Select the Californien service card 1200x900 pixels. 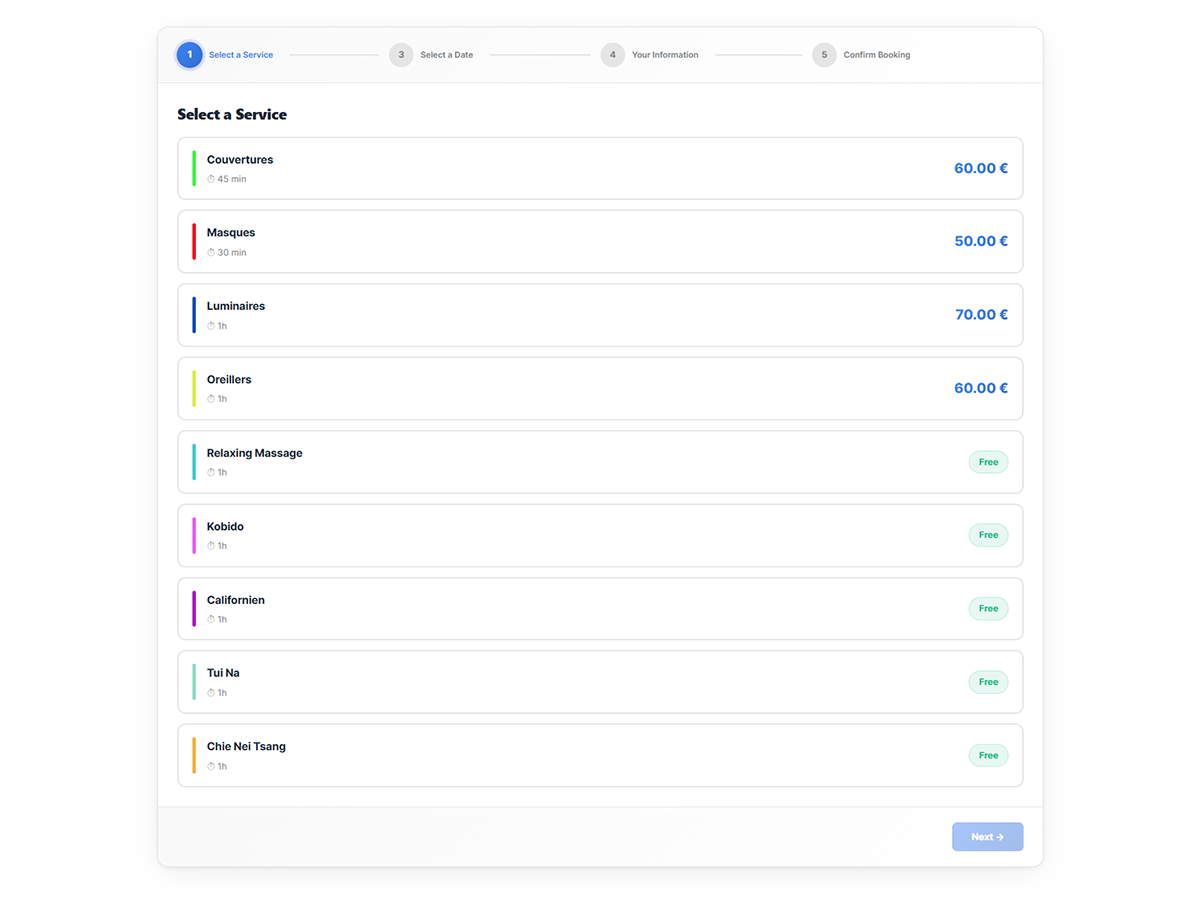point(600,608)
